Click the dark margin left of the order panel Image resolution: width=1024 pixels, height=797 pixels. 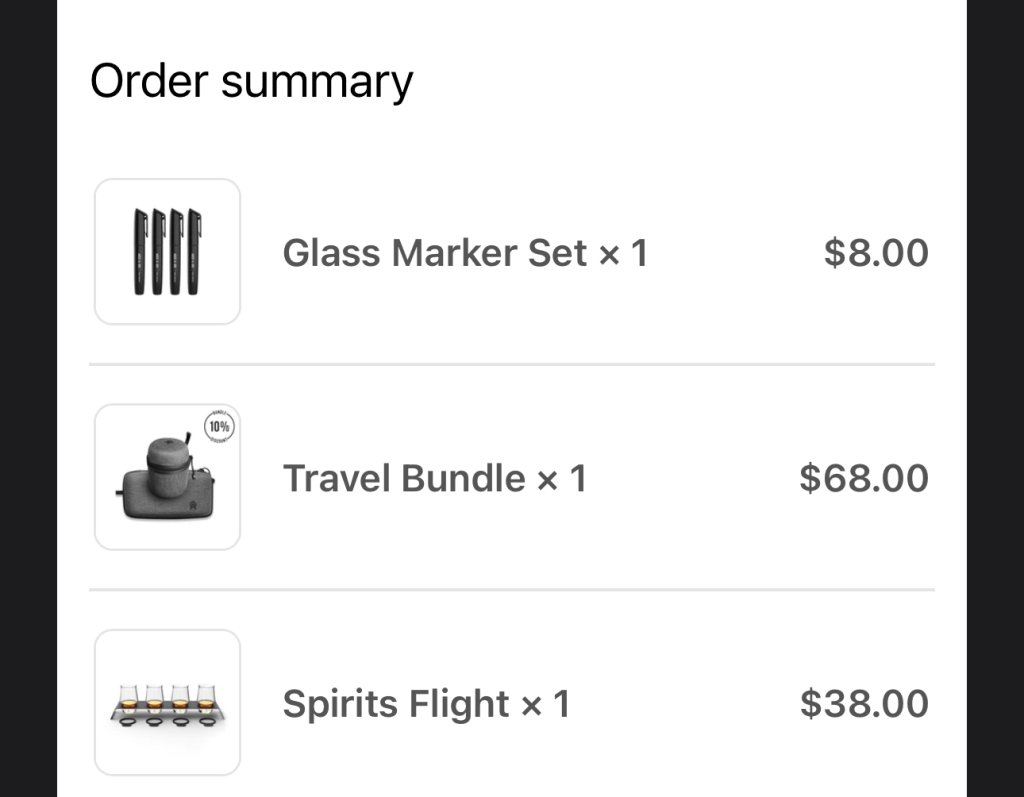28,400
